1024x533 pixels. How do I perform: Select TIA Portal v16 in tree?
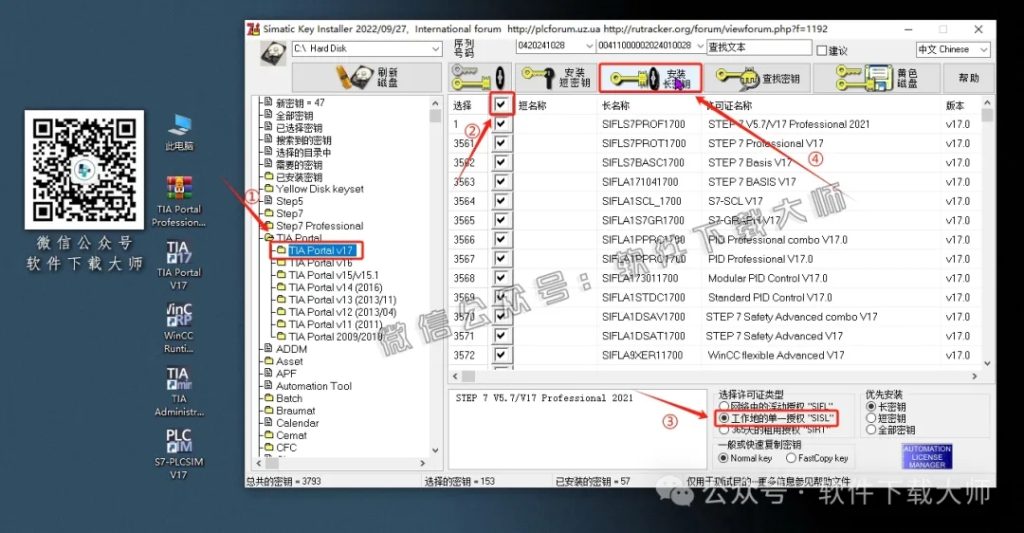(320, 263)
